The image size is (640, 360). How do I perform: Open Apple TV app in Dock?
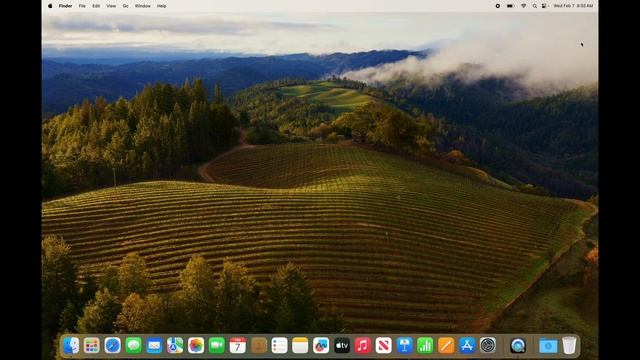pos(342,346)
